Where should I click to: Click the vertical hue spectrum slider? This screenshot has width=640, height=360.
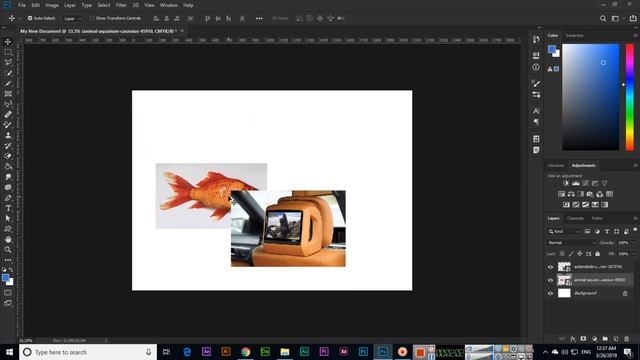coord(630,97)
